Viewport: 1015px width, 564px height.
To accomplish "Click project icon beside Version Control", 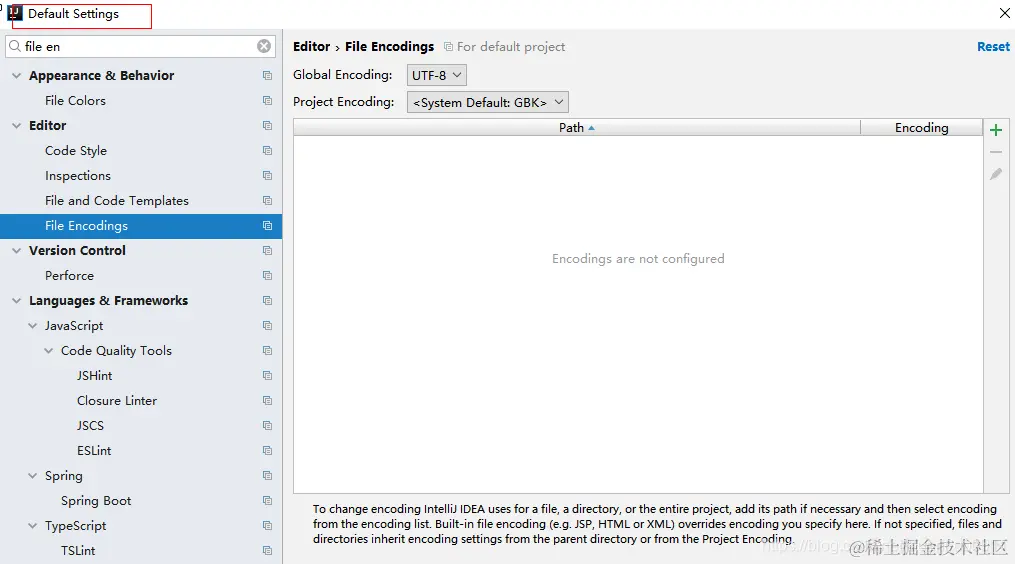I will pos(267,251).
